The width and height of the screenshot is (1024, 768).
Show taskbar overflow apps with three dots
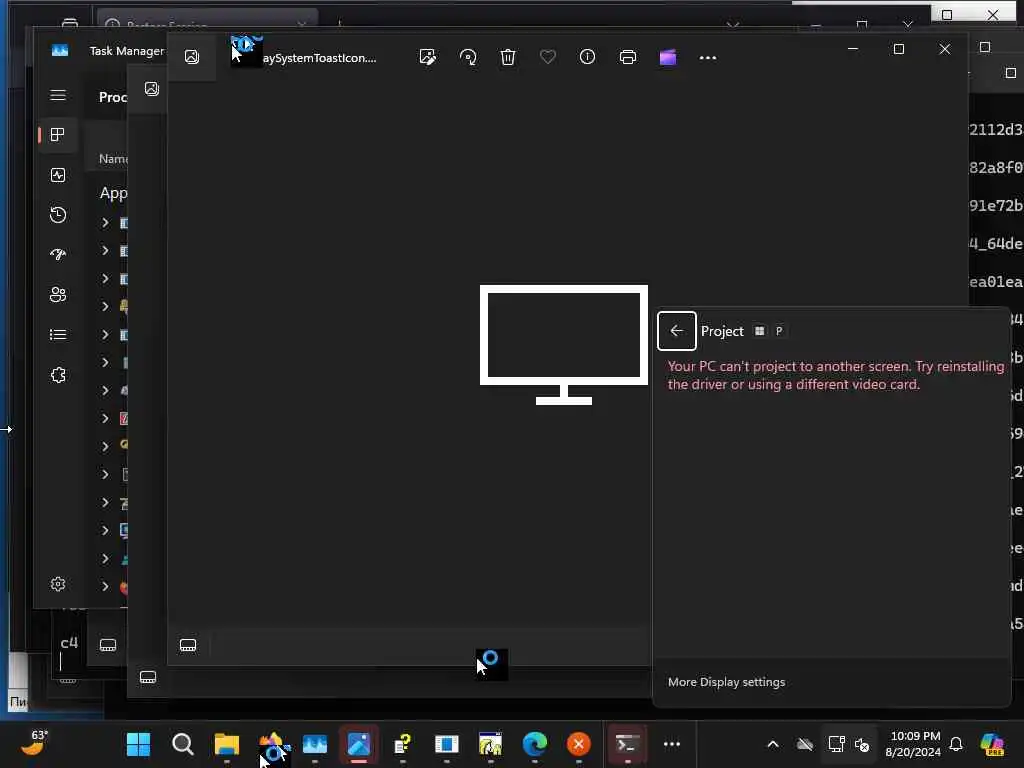point(671,744)
